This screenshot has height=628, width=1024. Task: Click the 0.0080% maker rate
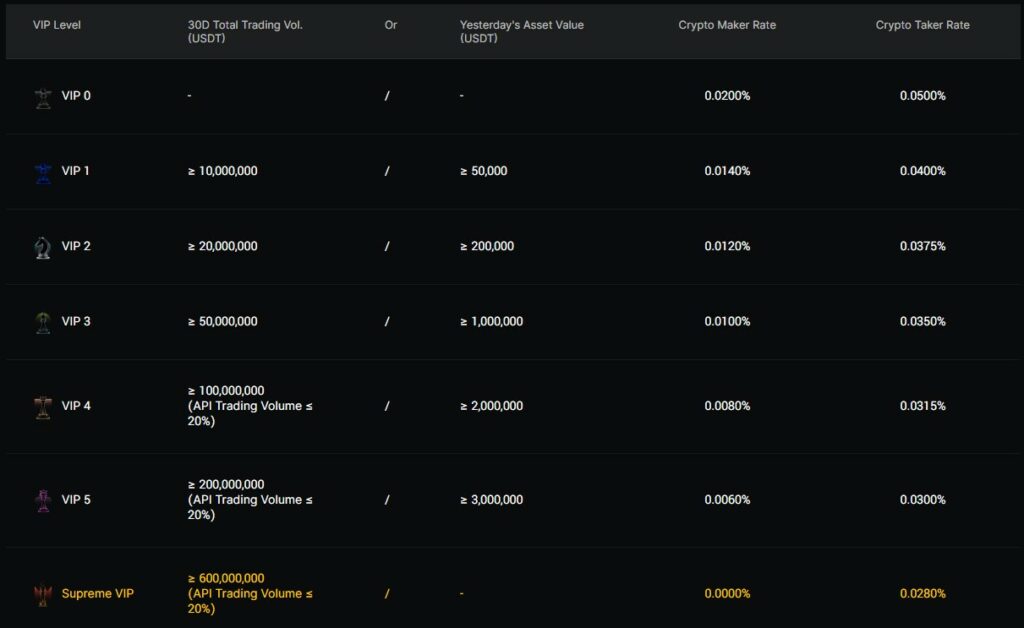point(727,406)
